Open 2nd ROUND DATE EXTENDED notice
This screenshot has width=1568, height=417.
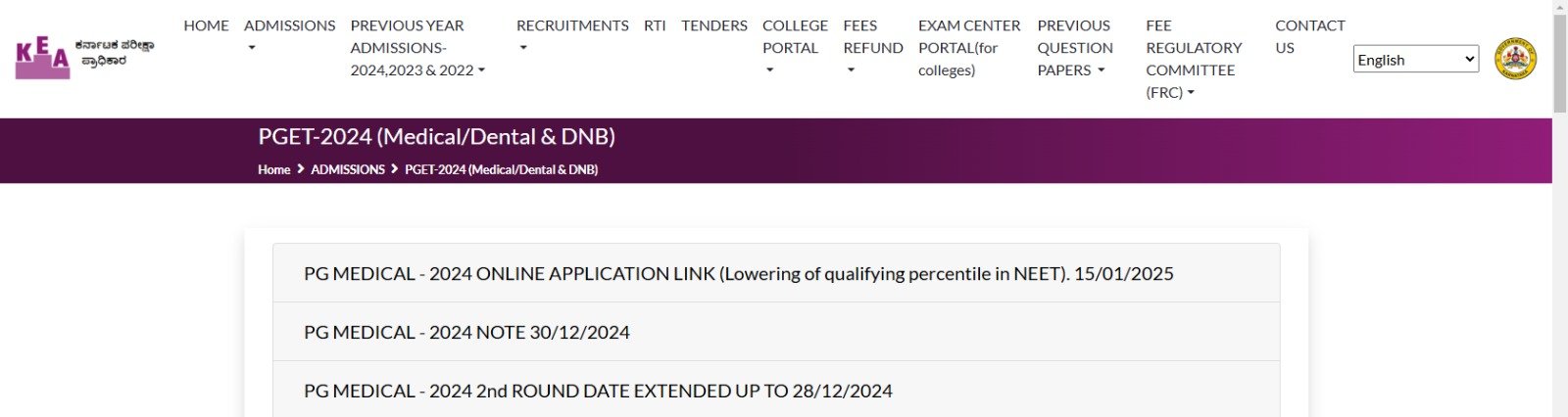[598, 392]
